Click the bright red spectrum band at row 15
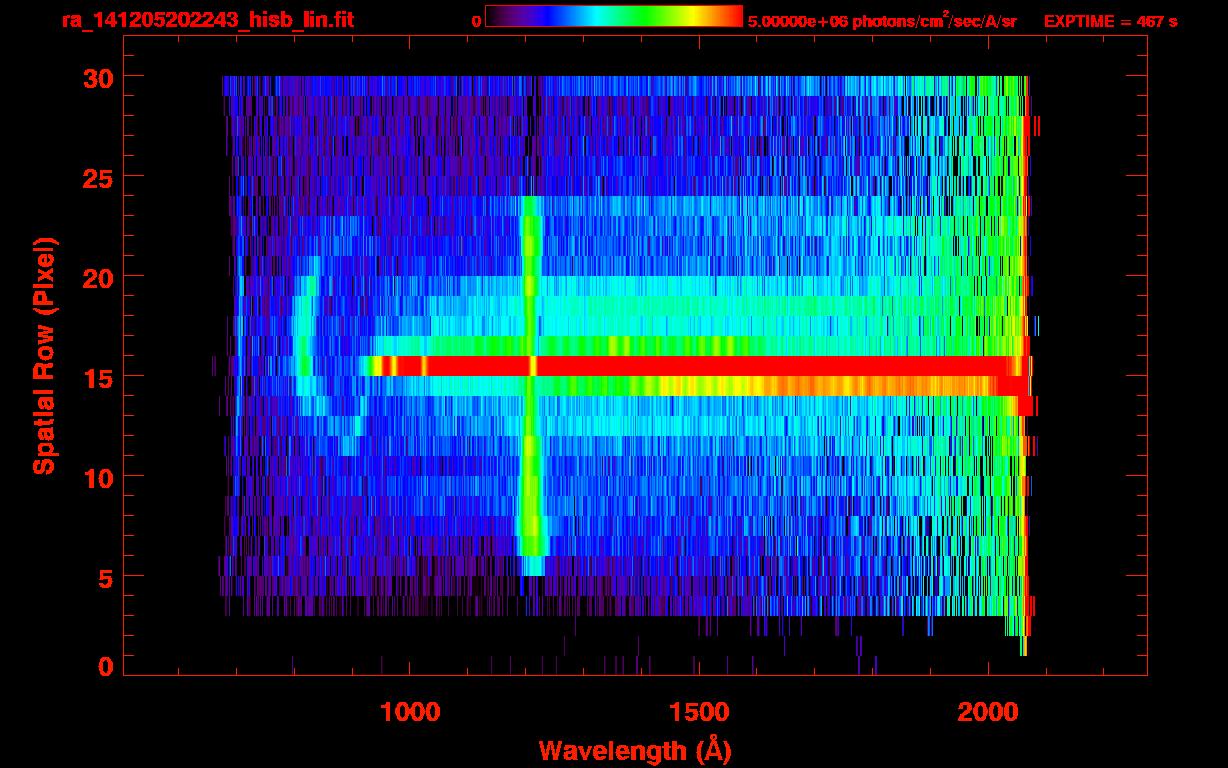This screenshot has height=768, width=1228. [700, 366]
